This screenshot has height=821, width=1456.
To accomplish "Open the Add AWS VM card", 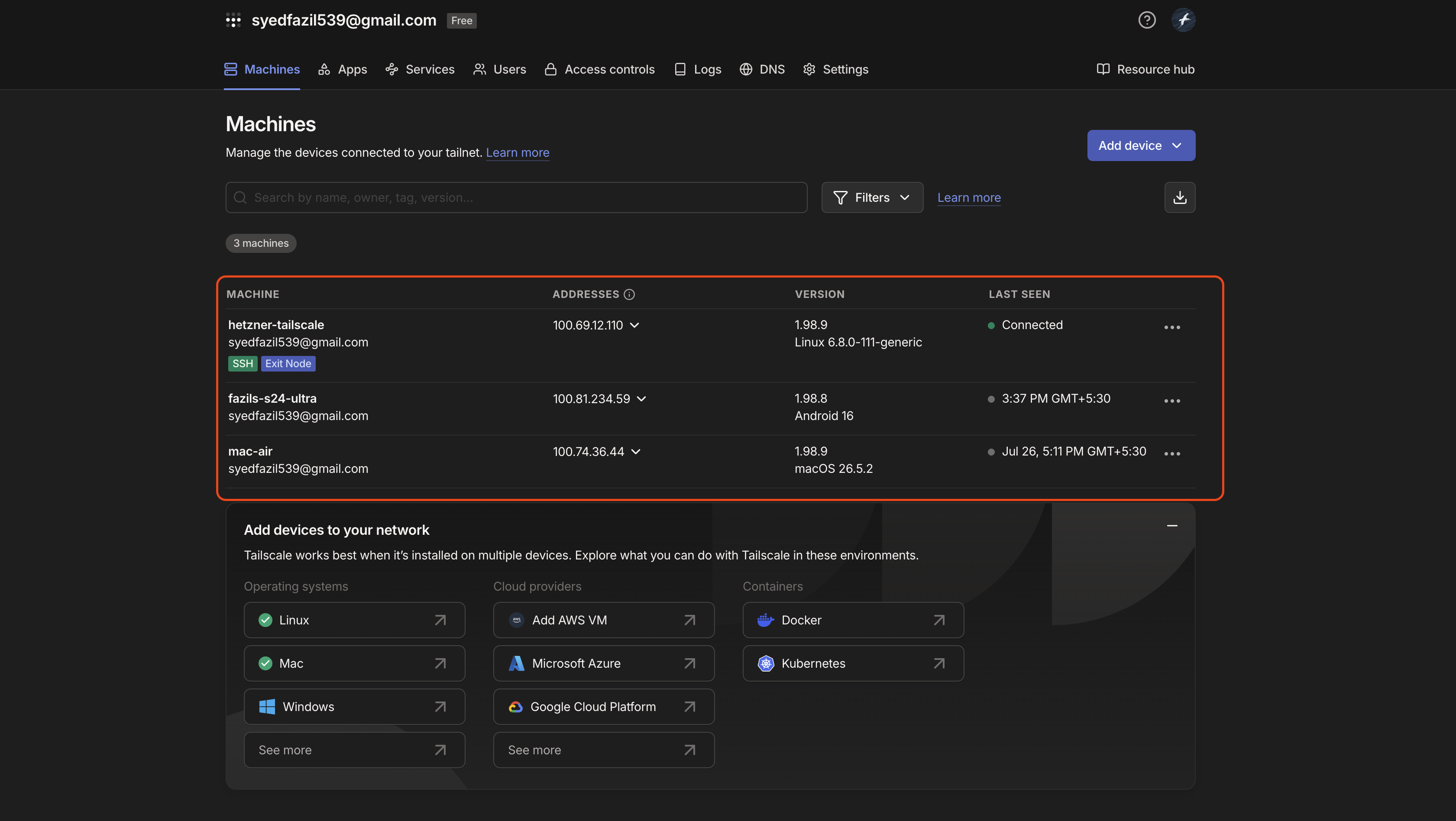I will 604,620.
